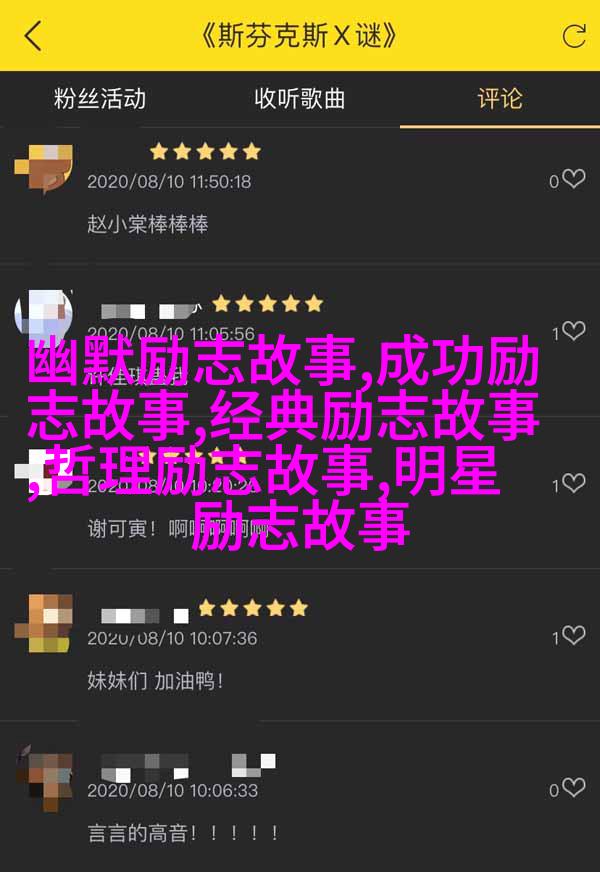Select the 评论 tab
The image size is (600, 872).
(500, 99)
